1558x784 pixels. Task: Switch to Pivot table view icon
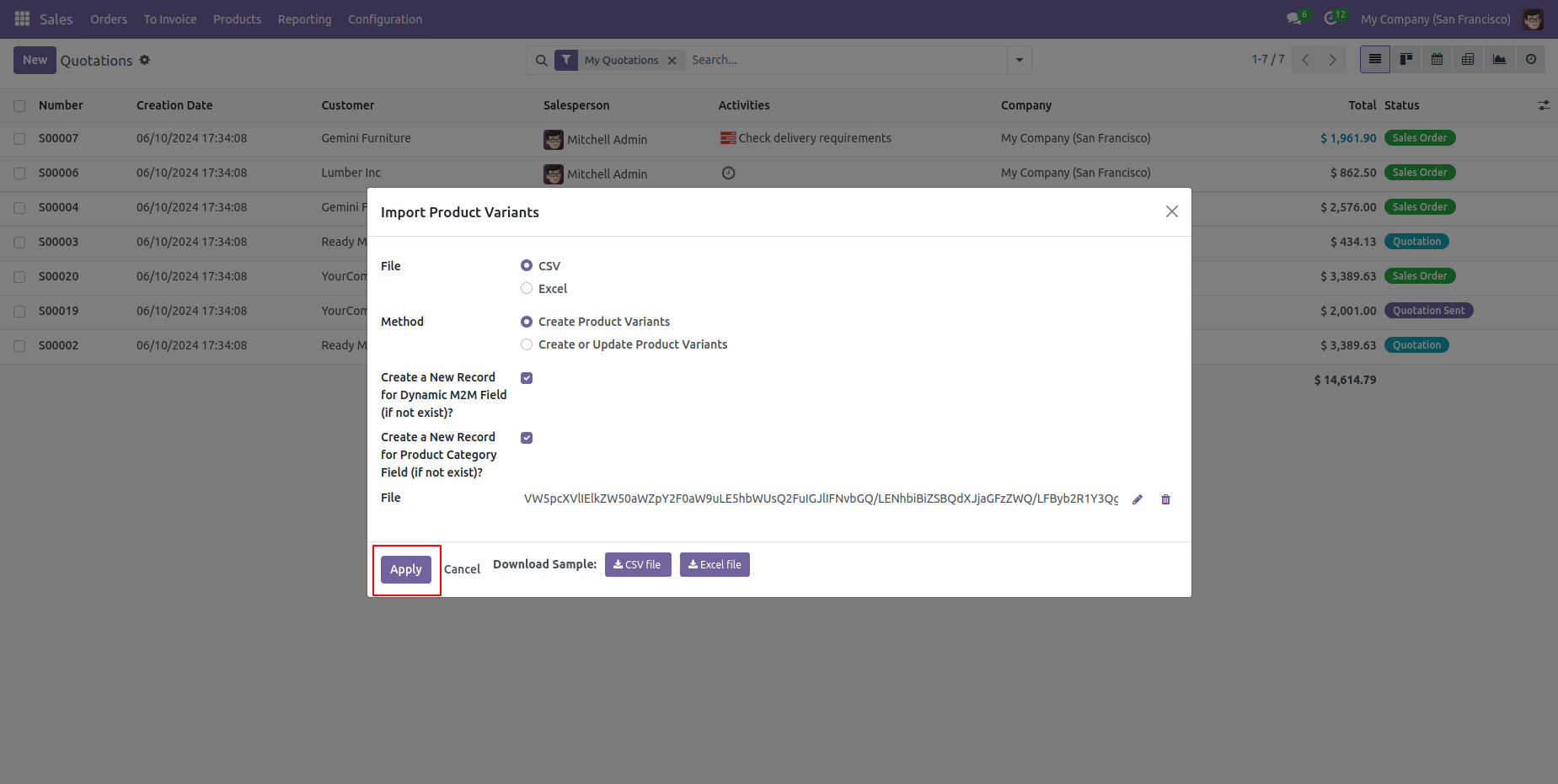(x=1468, y=60)
